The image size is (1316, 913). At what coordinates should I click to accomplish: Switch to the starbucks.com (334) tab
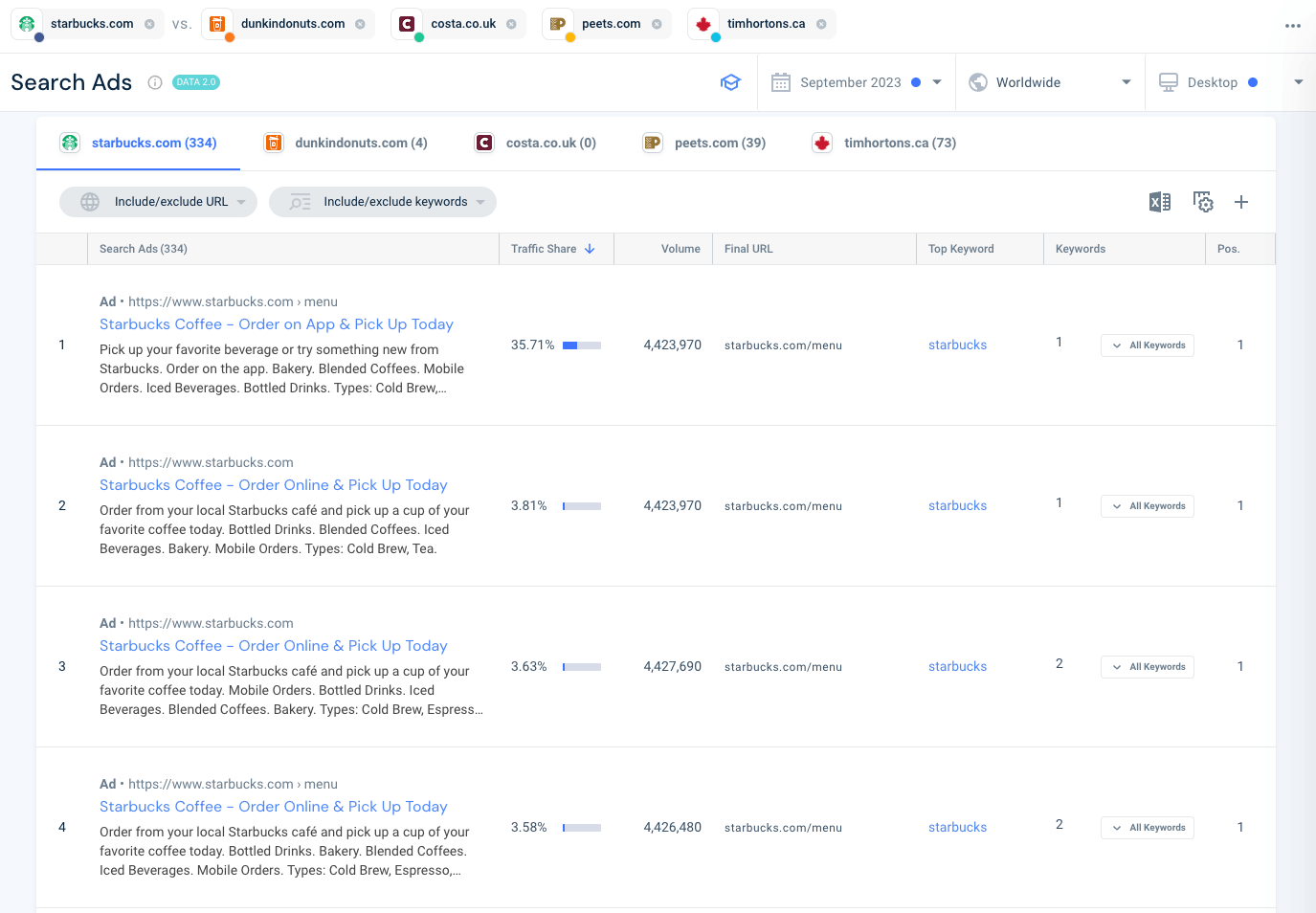[x=139, y=143]
